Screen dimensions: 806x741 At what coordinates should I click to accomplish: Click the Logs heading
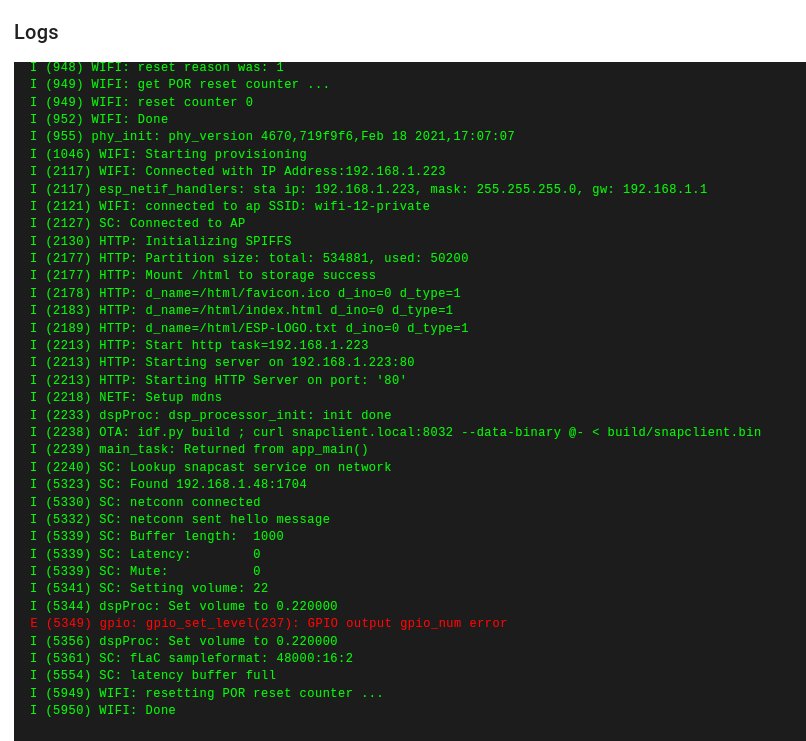36,32
